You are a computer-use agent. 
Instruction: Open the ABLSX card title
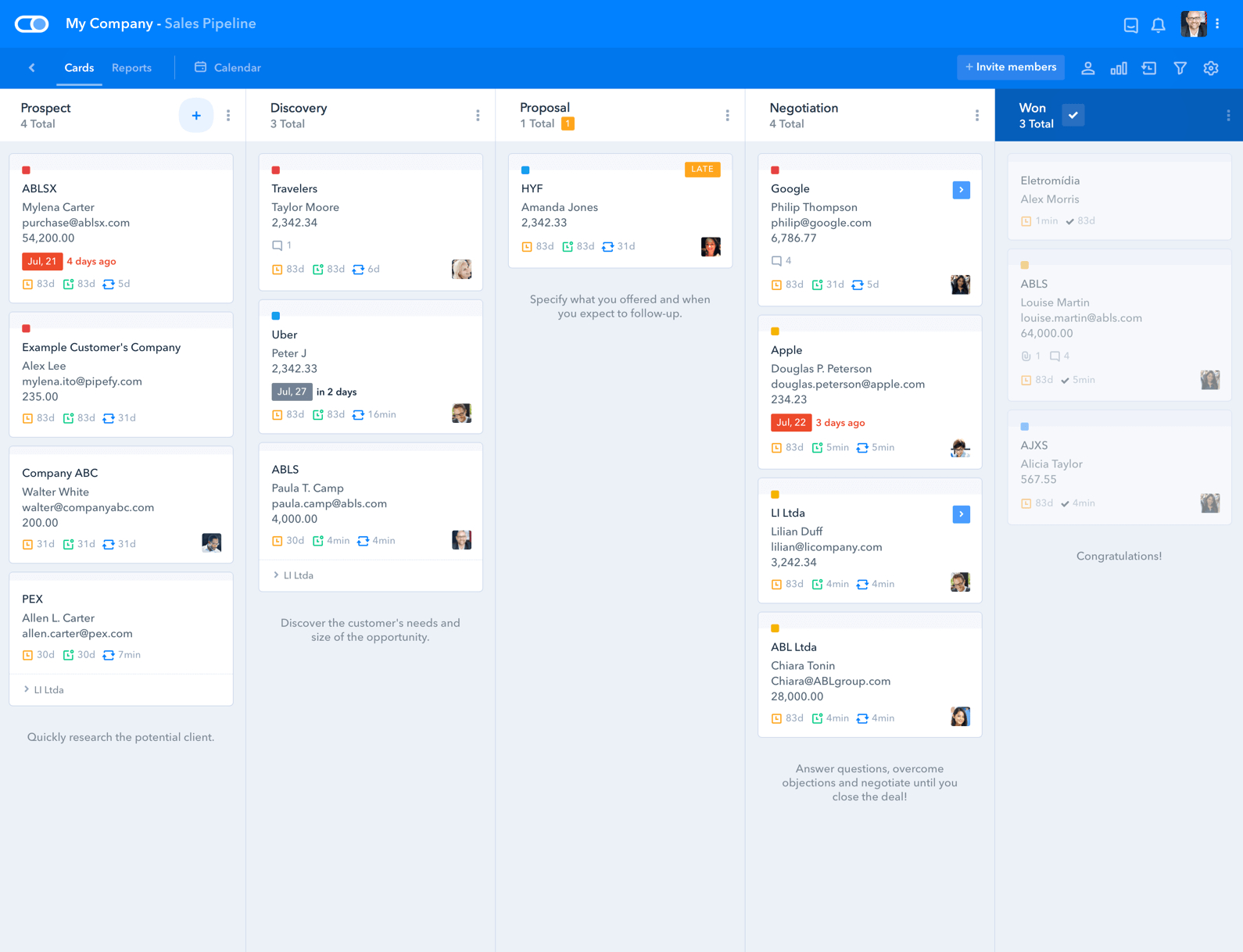click(x=39, y=188)
